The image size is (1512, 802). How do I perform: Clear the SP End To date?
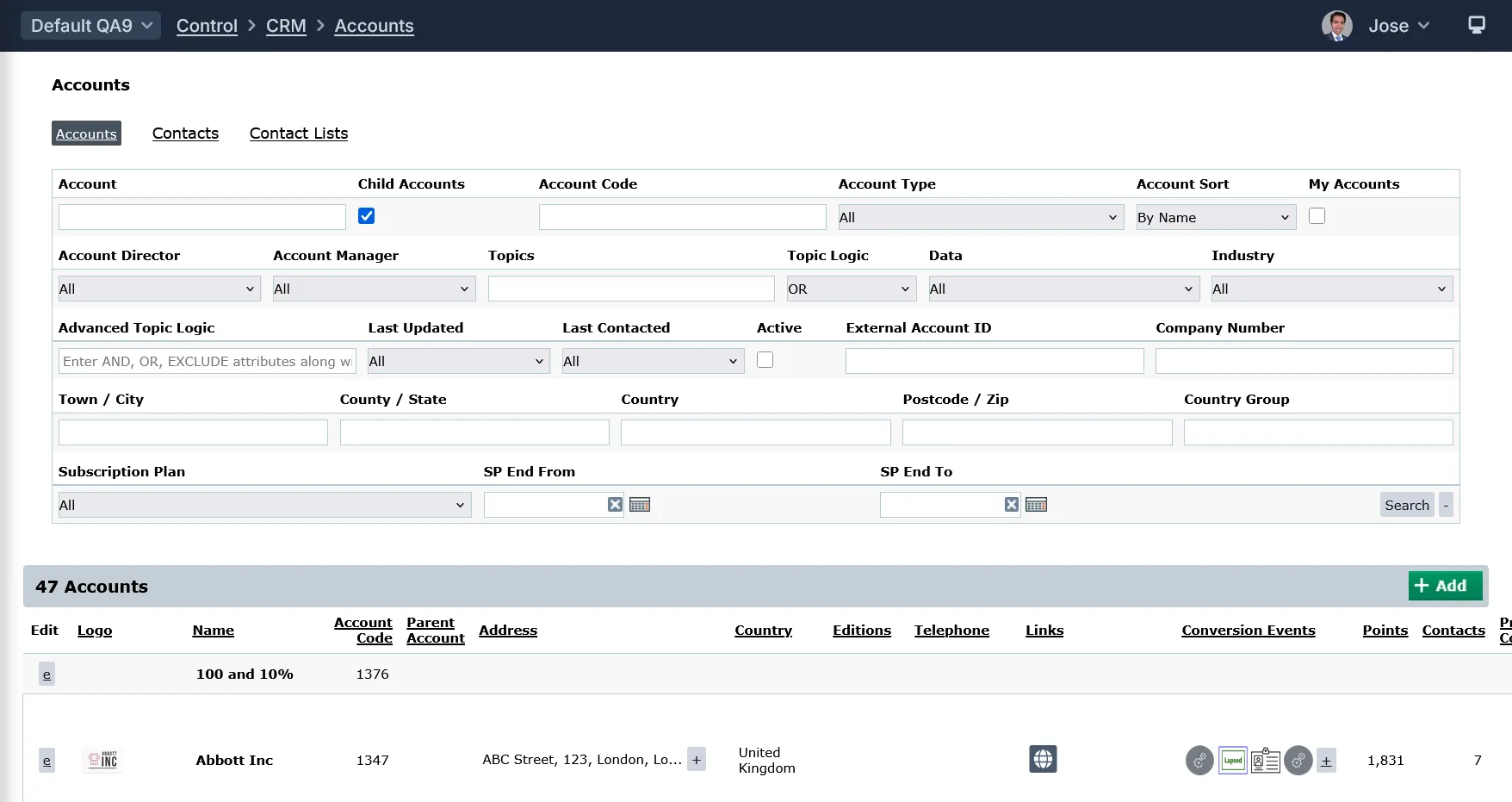[1012, 505]
